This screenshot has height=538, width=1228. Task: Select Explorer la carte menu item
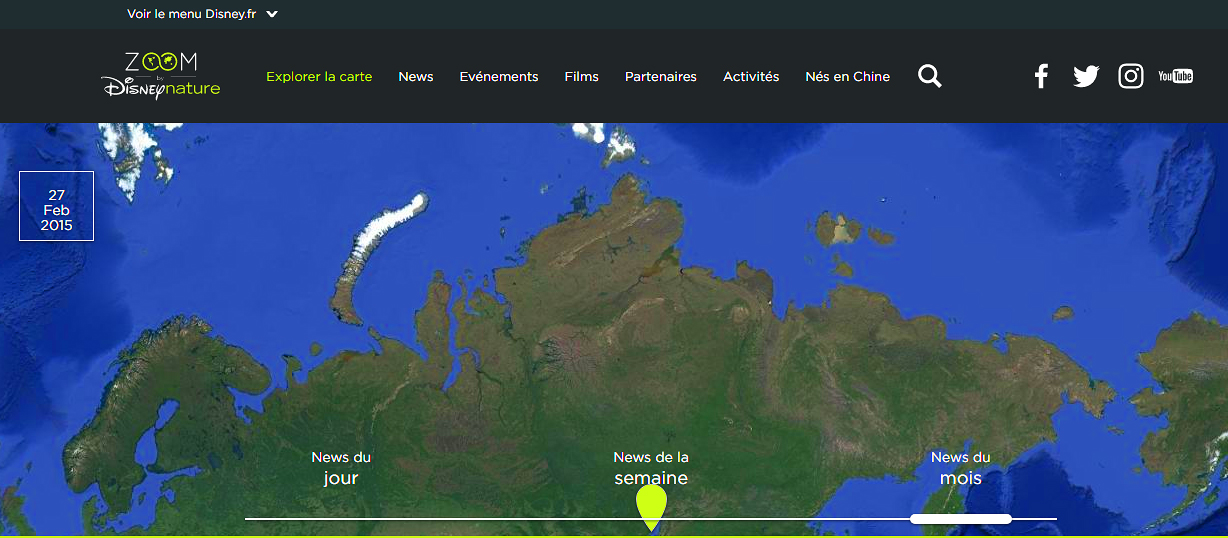[319, 77]
